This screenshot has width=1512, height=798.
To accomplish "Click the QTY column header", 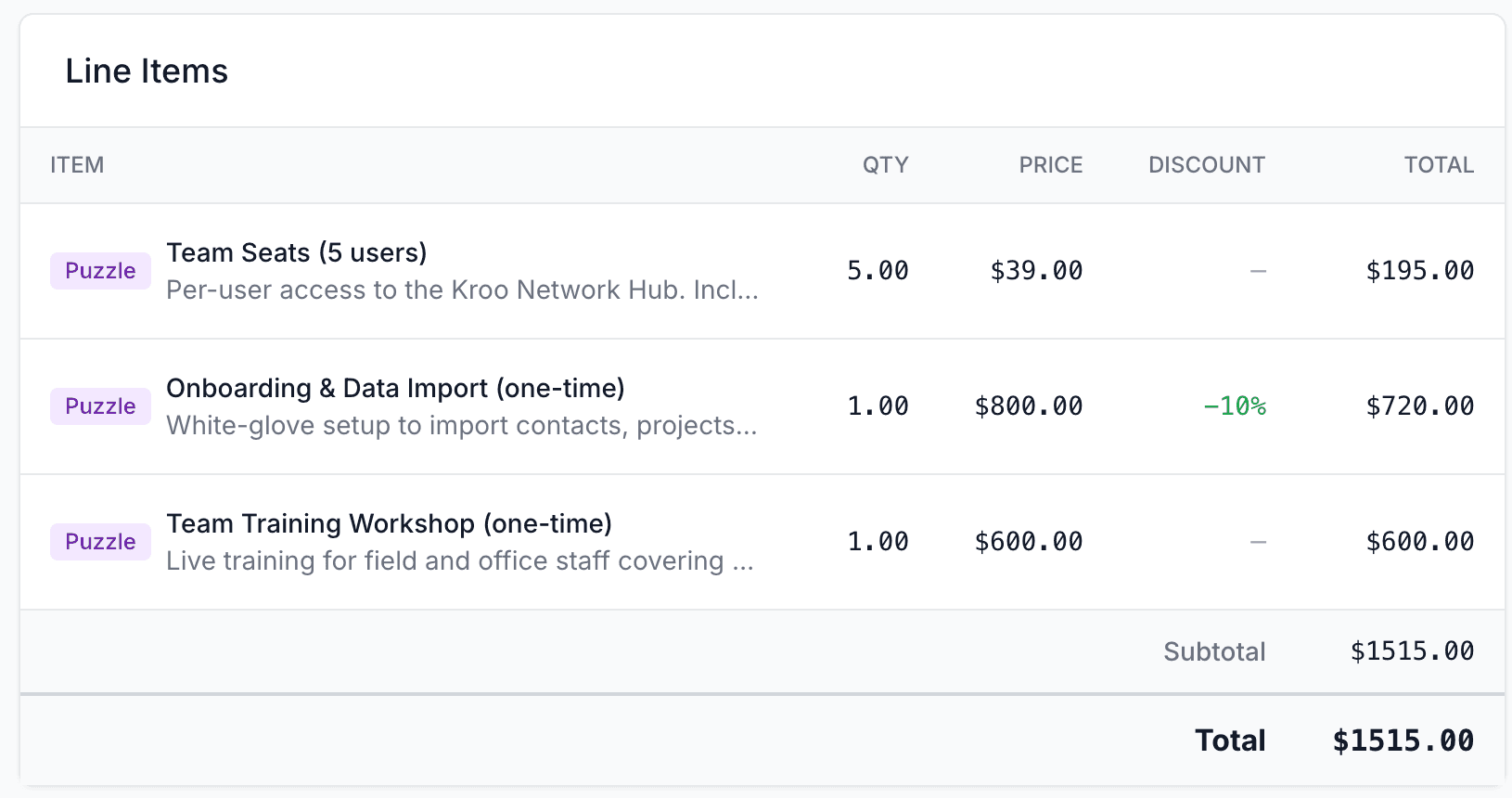I will pos(885,165).
